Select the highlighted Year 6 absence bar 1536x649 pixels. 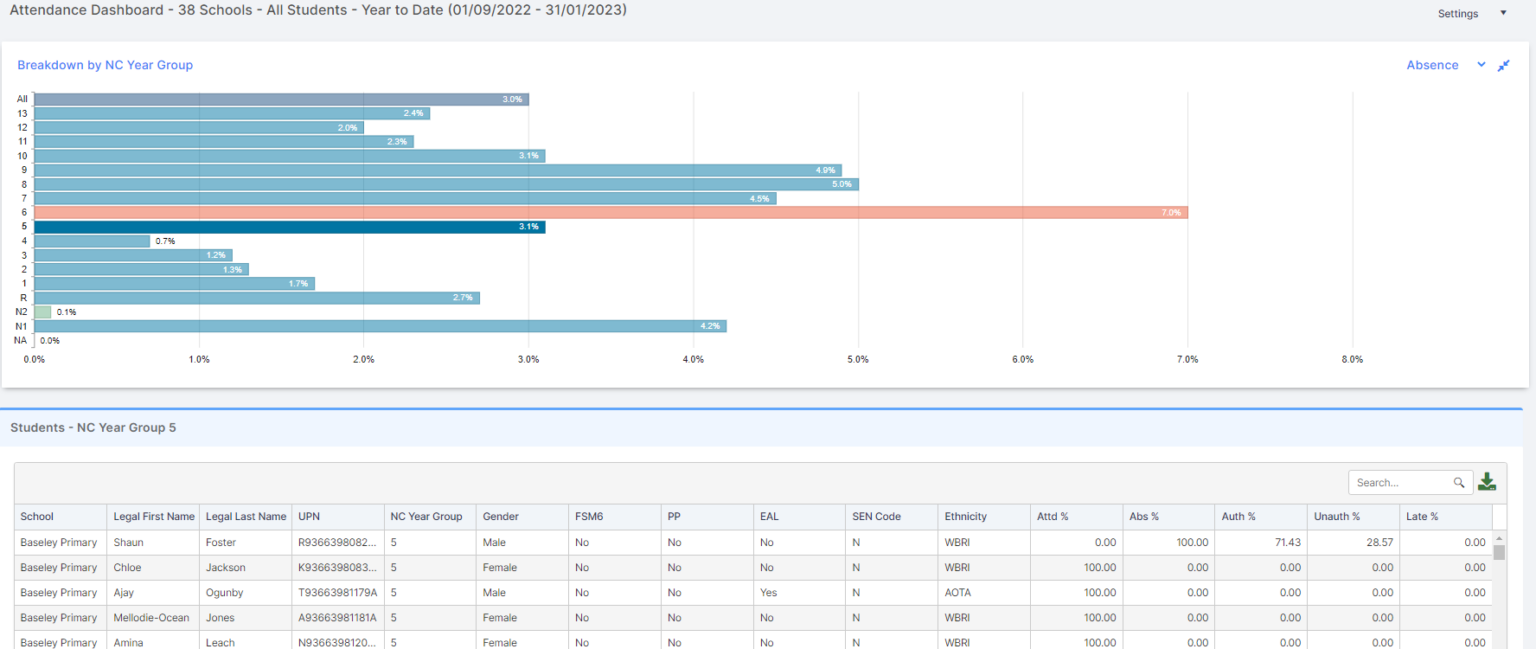600,212
